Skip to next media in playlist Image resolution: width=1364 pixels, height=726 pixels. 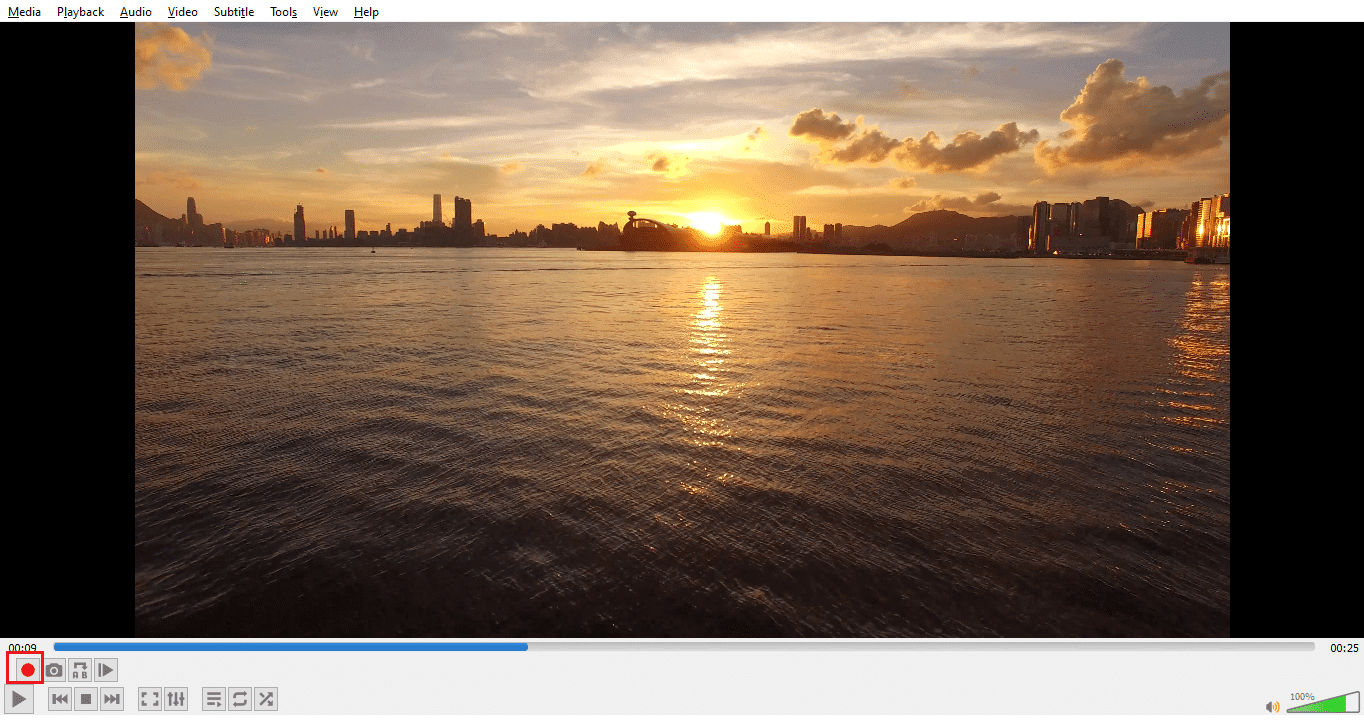click(112, 699)
